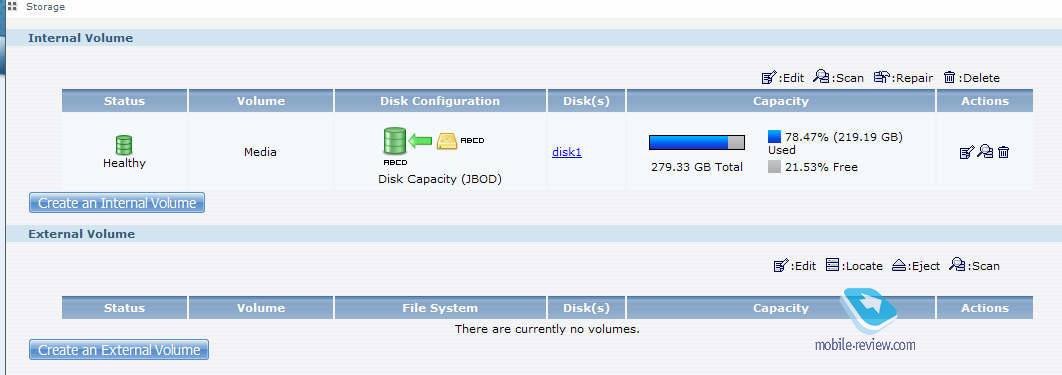Click the Capacity header in External Volume table
The image size is (1062, 375).
pyautogui.click(x=781, y=308)
